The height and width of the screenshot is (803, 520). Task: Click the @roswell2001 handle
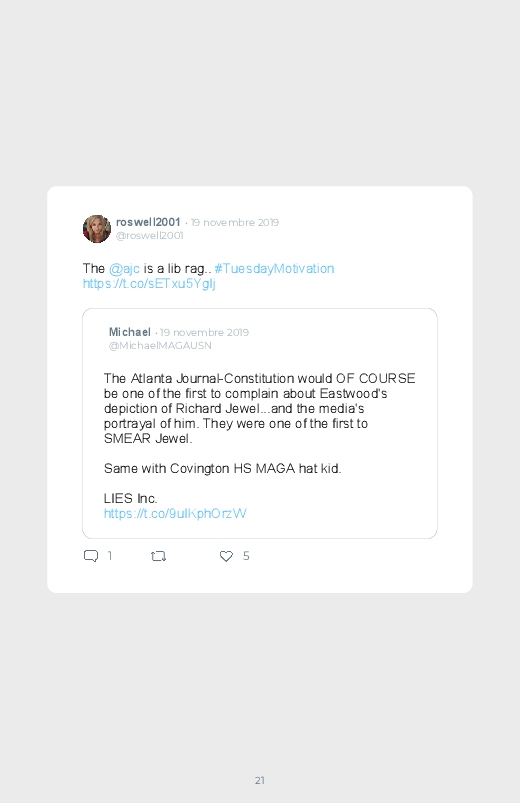click(x=150, y=236)
